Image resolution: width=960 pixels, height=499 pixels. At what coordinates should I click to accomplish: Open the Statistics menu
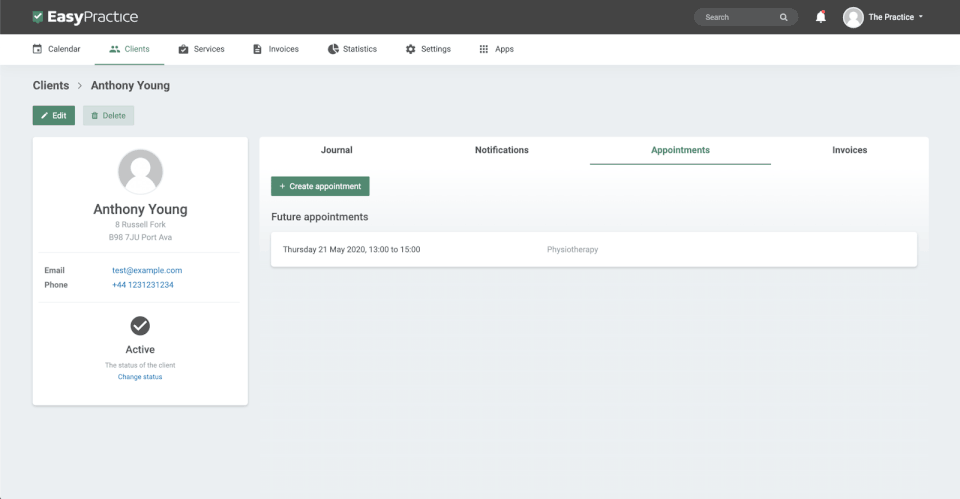353,49
